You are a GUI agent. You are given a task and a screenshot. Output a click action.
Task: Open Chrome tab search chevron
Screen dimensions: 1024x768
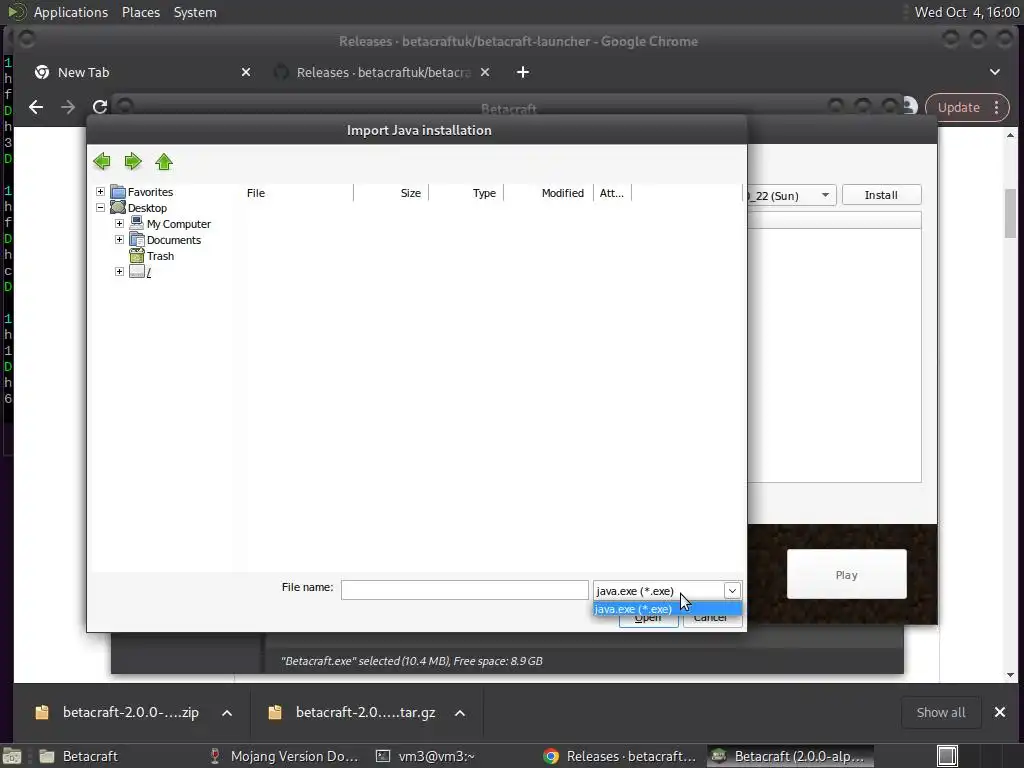tap(995, 72)
